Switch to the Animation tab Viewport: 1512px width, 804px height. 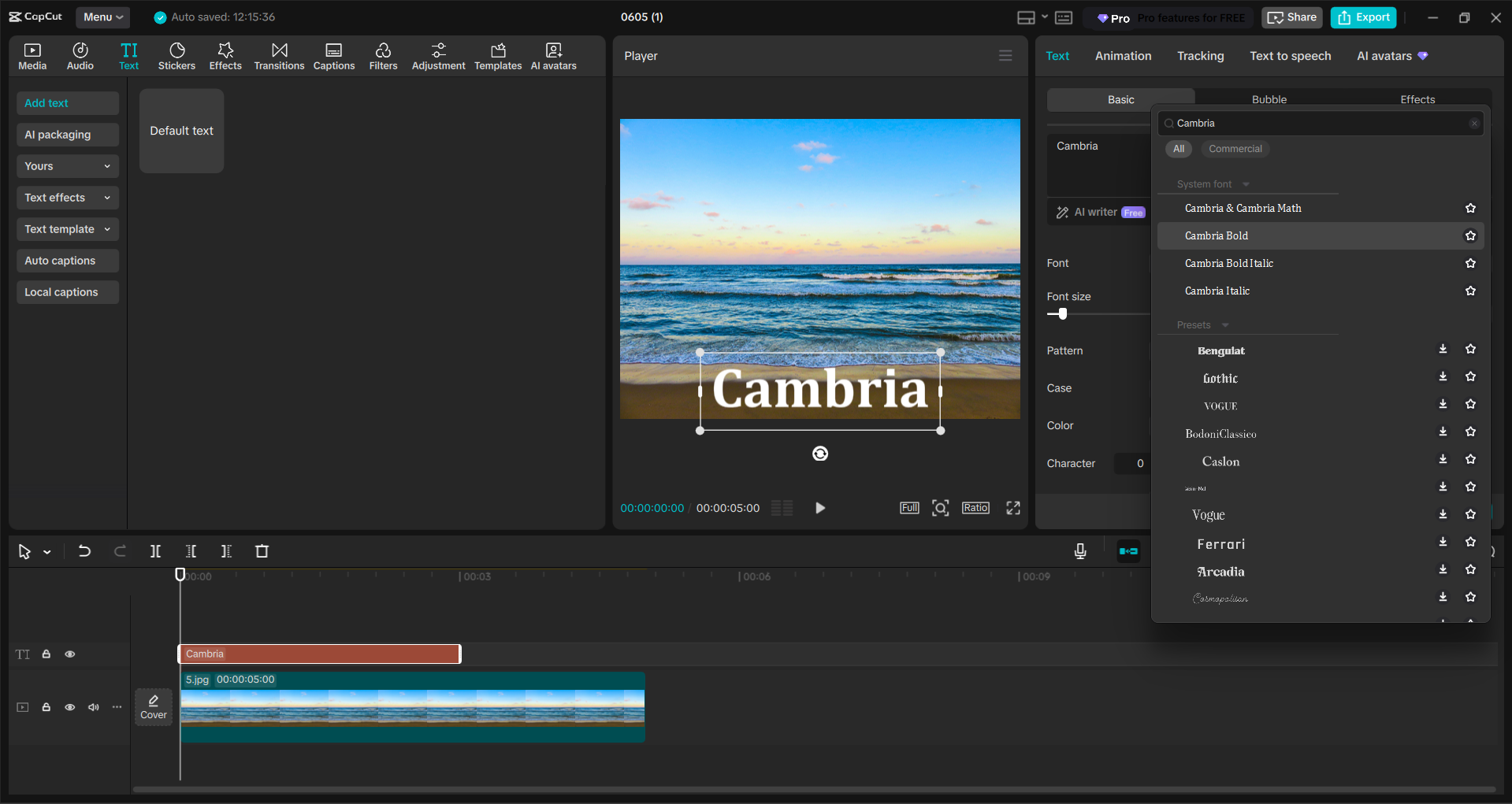pyautogui.click(x=1122, y=55)
